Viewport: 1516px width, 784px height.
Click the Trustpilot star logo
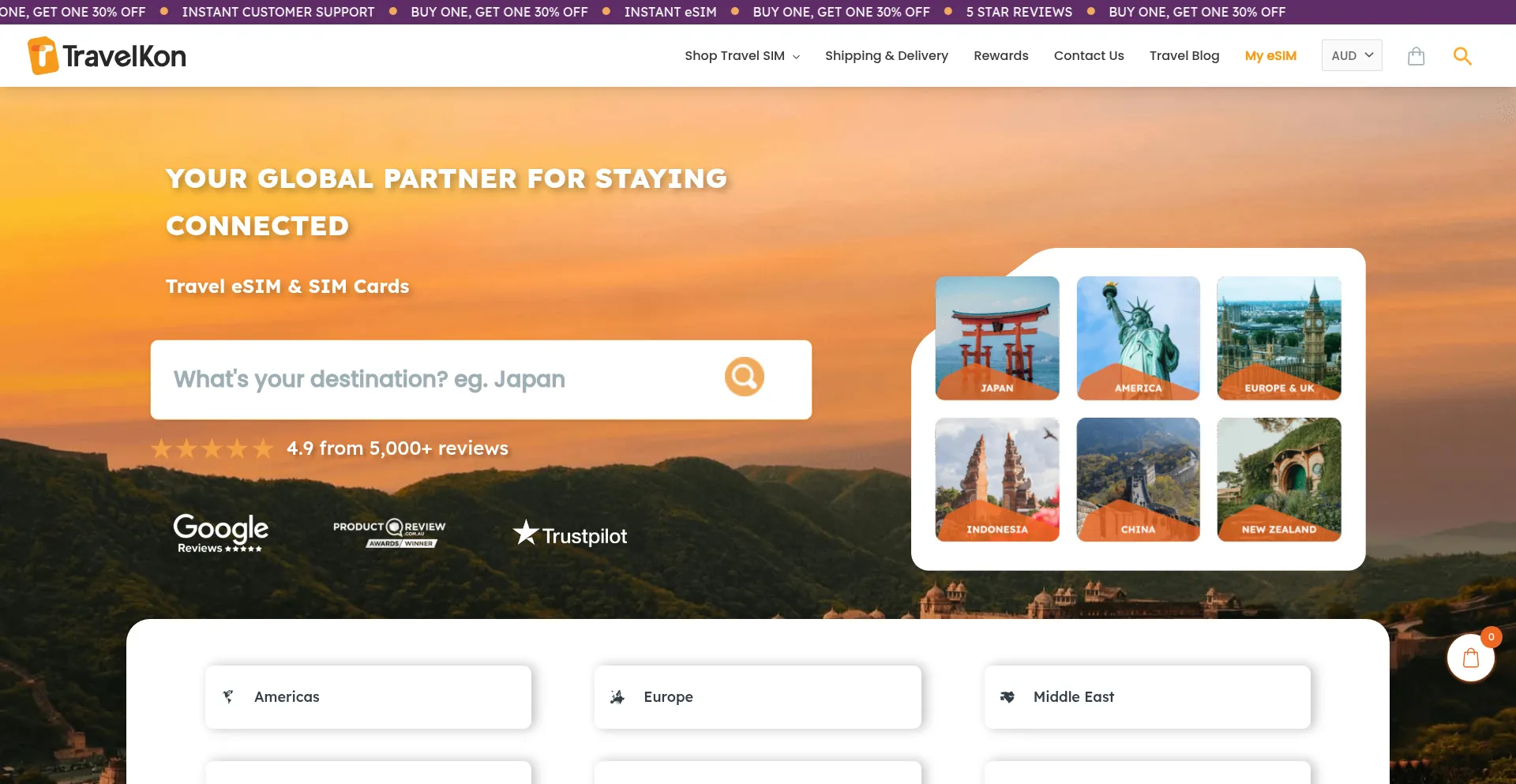pos(570,535)
